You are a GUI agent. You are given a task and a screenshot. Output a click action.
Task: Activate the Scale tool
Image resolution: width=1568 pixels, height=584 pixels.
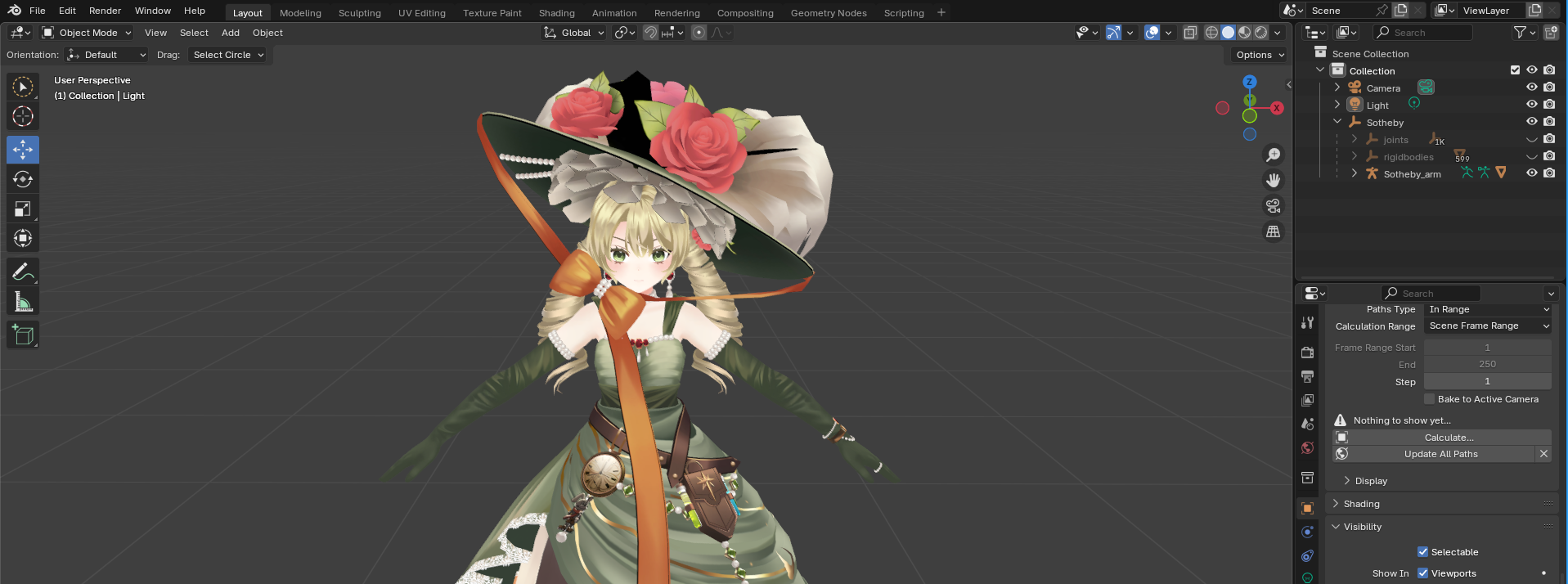[x=23, y=209]
